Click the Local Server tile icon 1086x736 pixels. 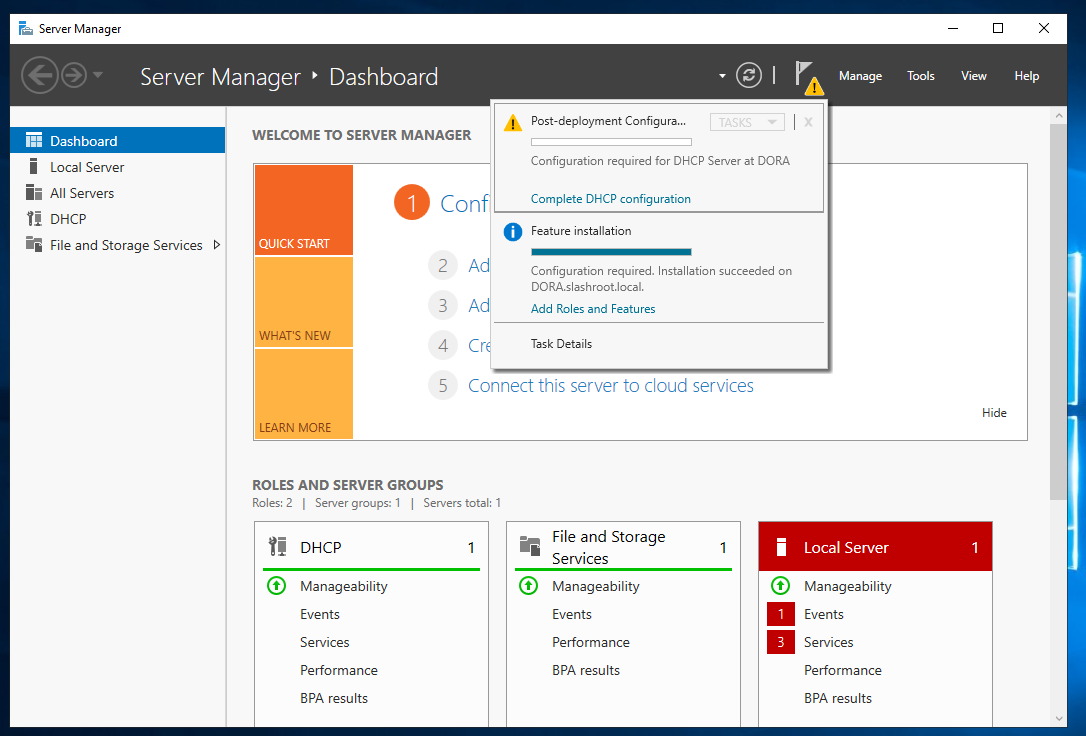click(781, 547)
